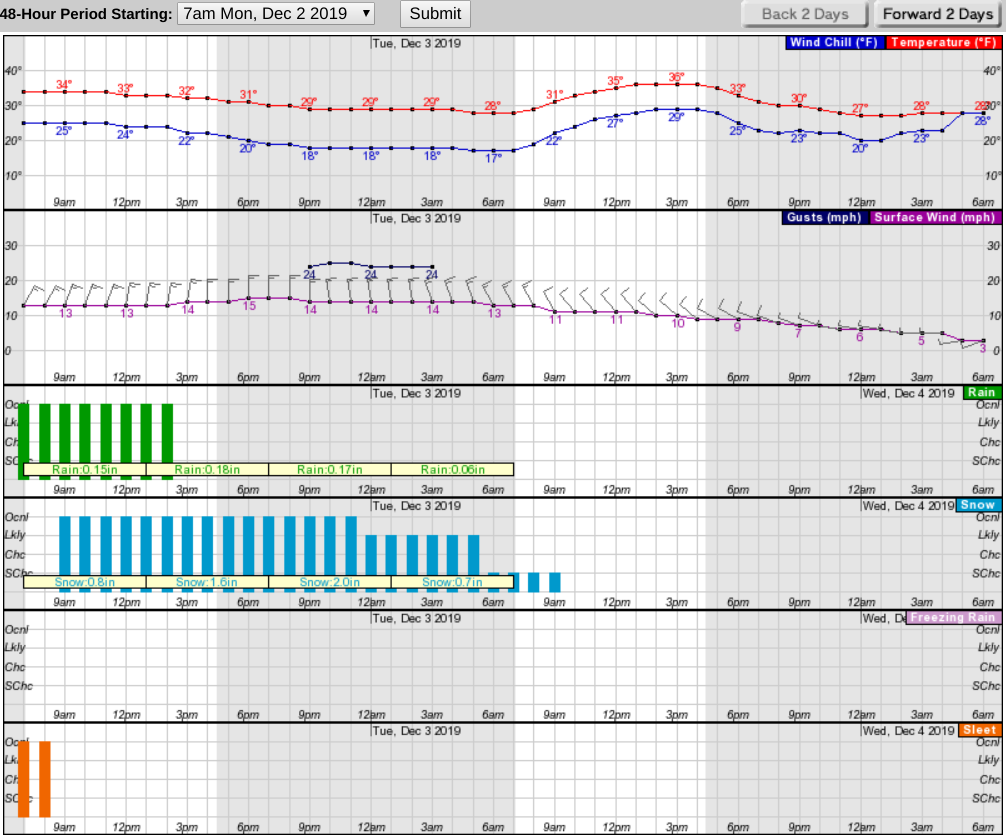Click the 3 mph surface wind point

pos(983,341)
